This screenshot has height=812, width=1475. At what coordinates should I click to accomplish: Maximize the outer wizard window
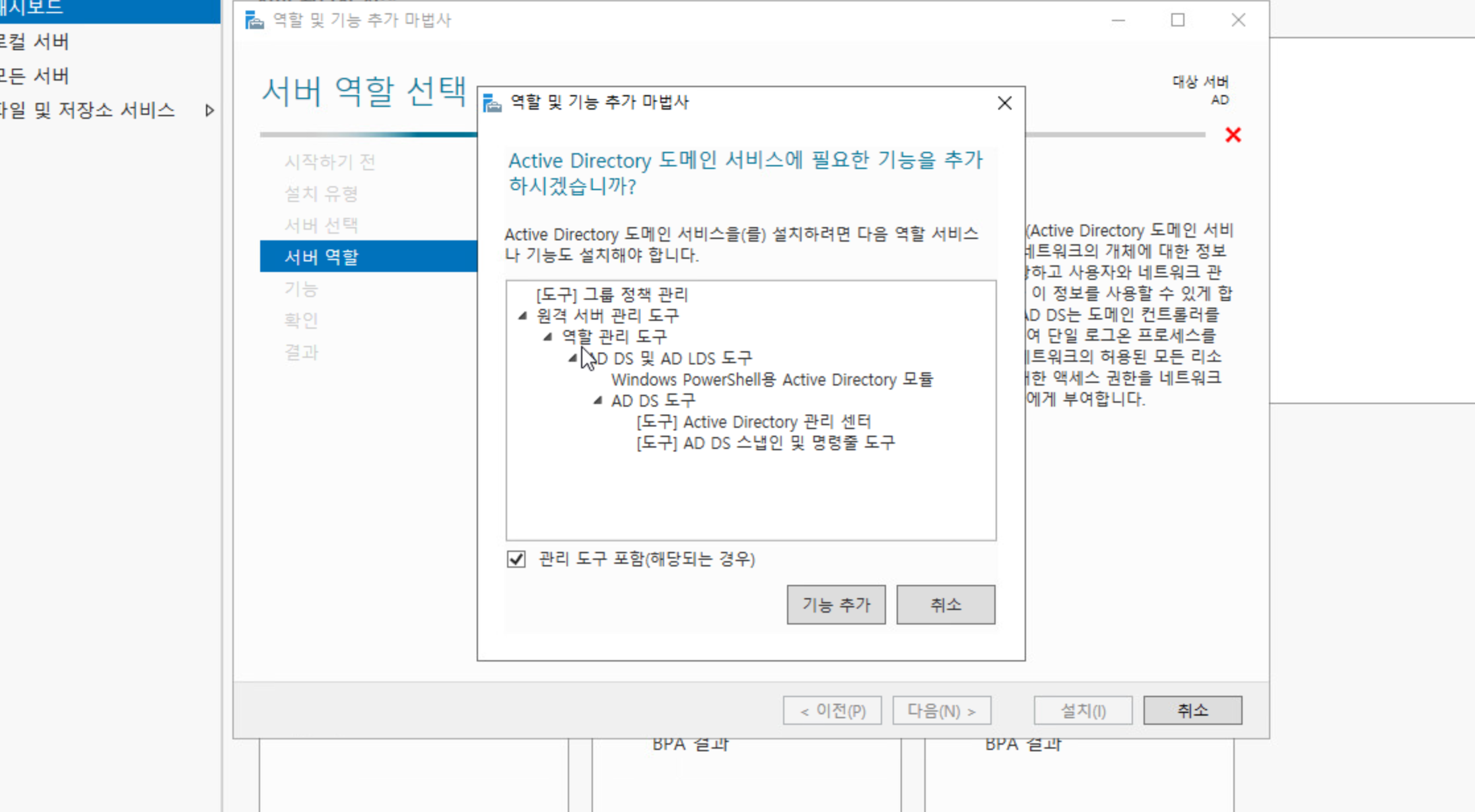click(1177, 20)
